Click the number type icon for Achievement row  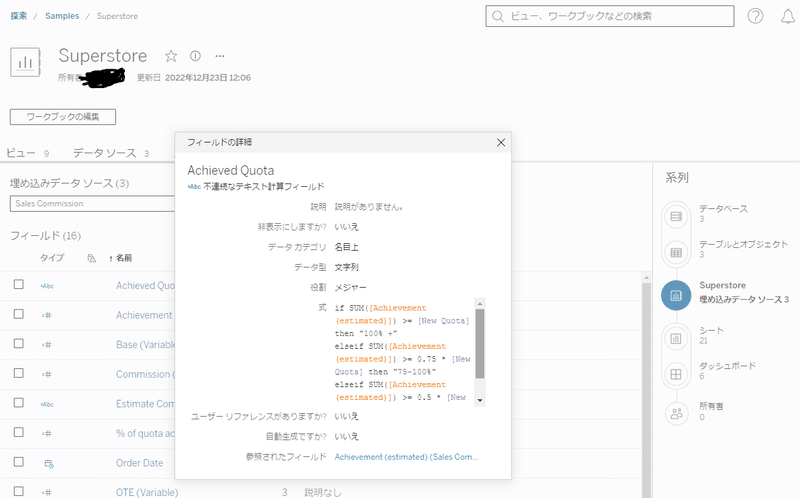coord(47,315)
